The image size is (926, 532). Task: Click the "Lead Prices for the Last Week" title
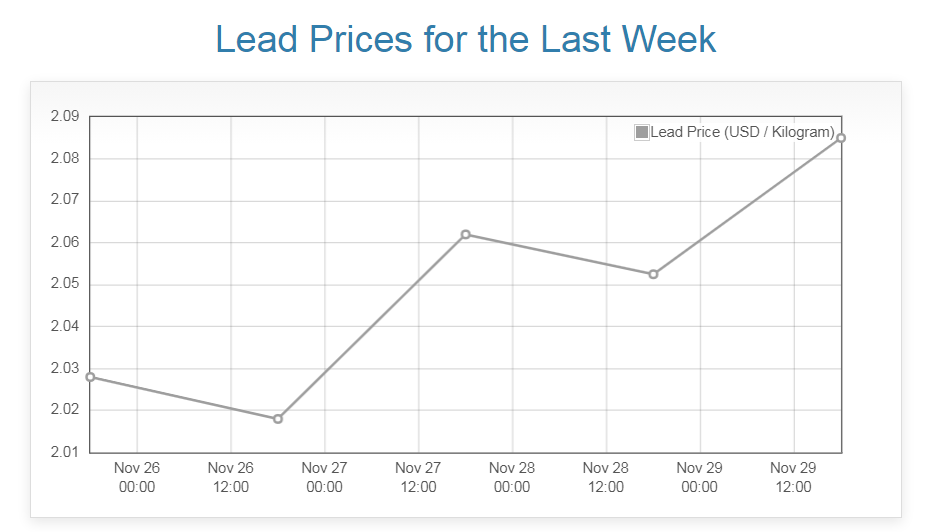tap(465, 40)
